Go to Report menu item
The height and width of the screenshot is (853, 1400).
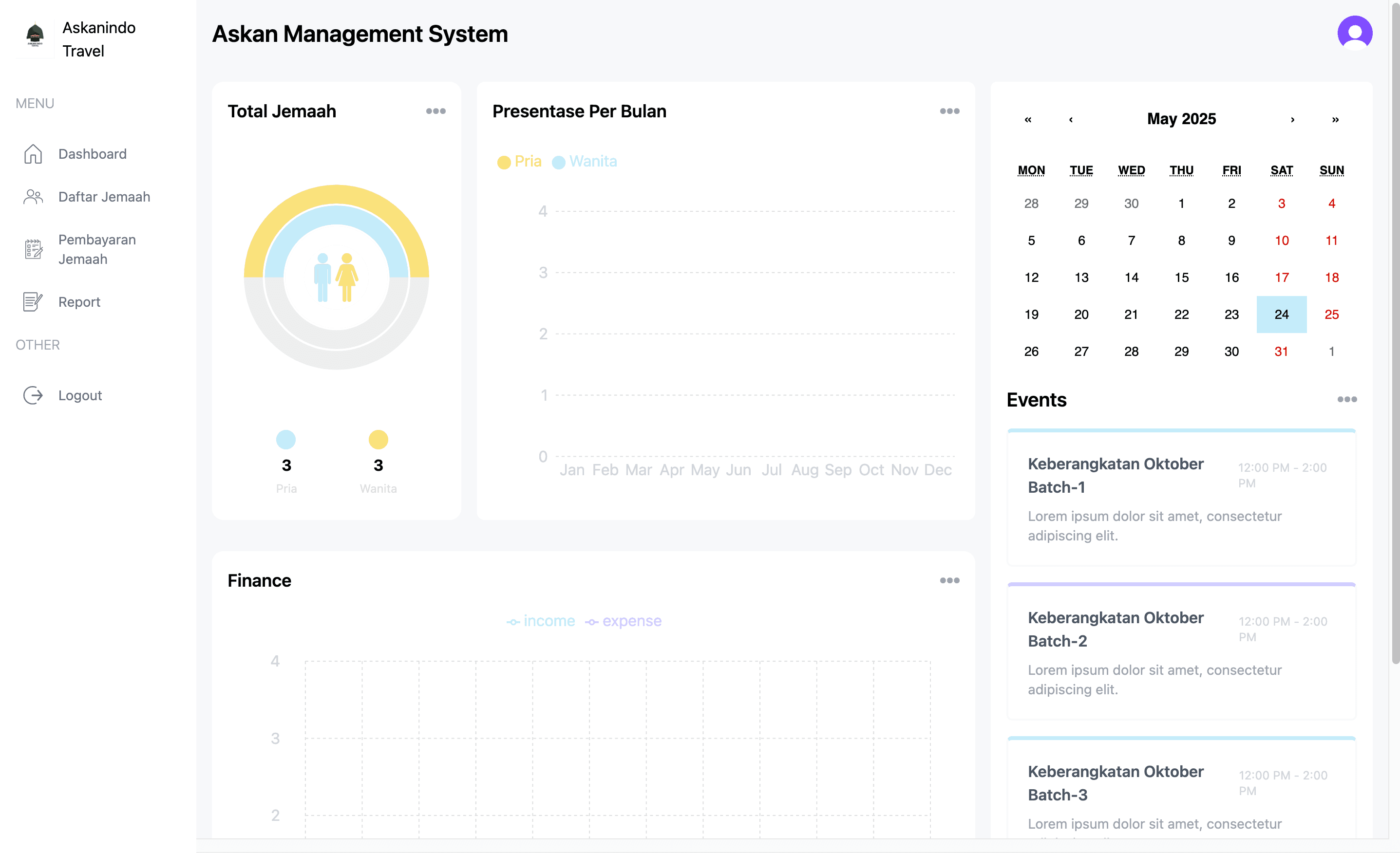coord(79,302)
